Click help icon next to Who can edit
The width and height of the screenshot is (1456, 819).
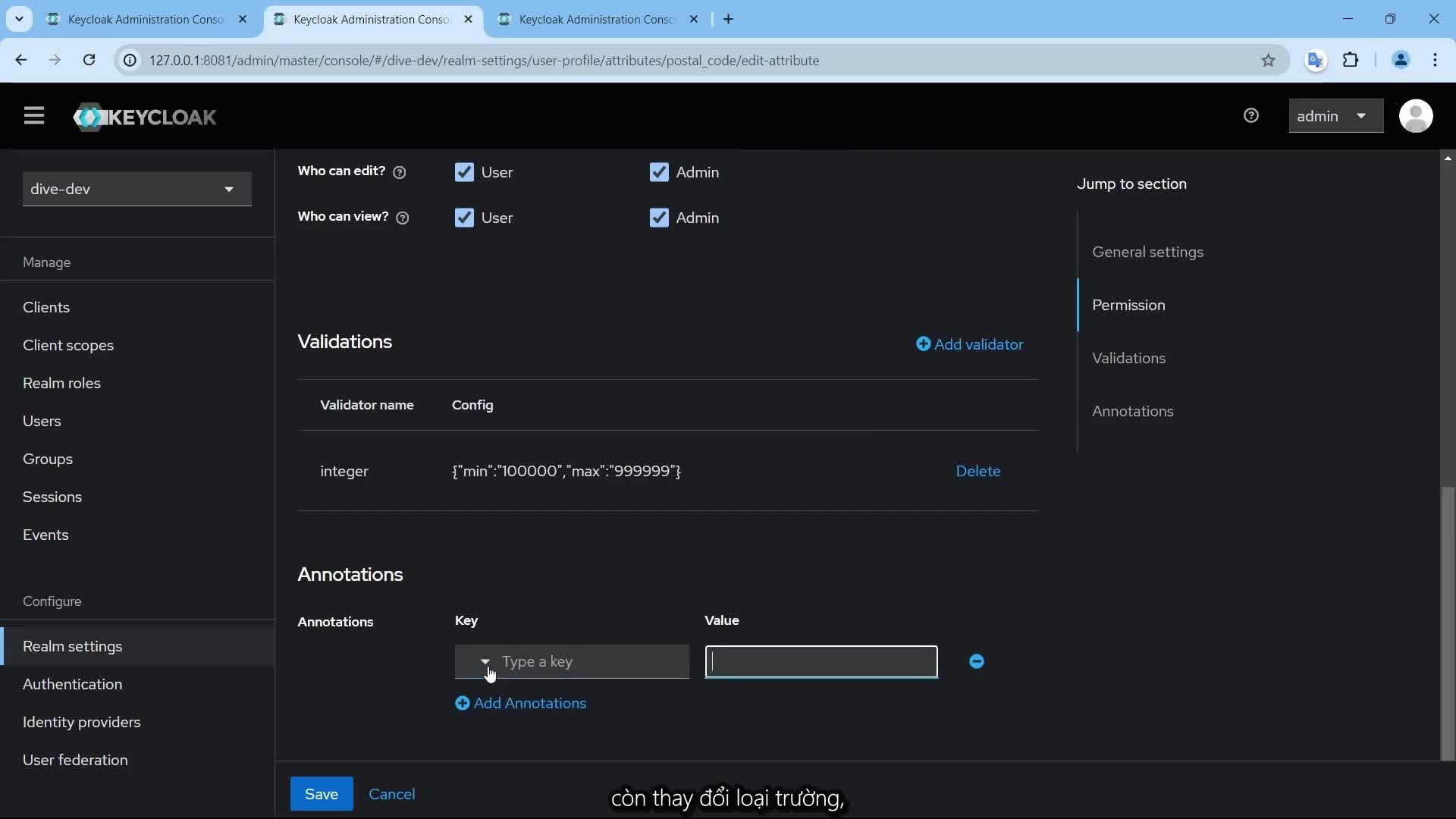coord(400,172)
